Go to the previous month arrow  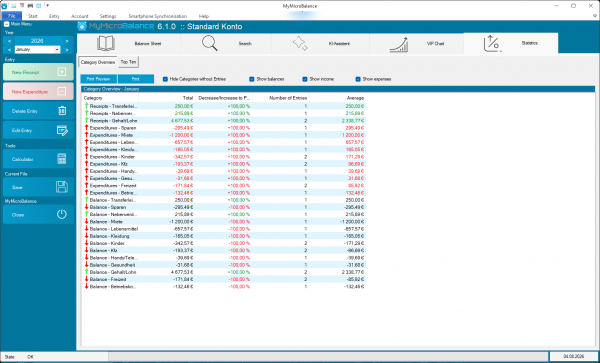(x=10, y=50)
